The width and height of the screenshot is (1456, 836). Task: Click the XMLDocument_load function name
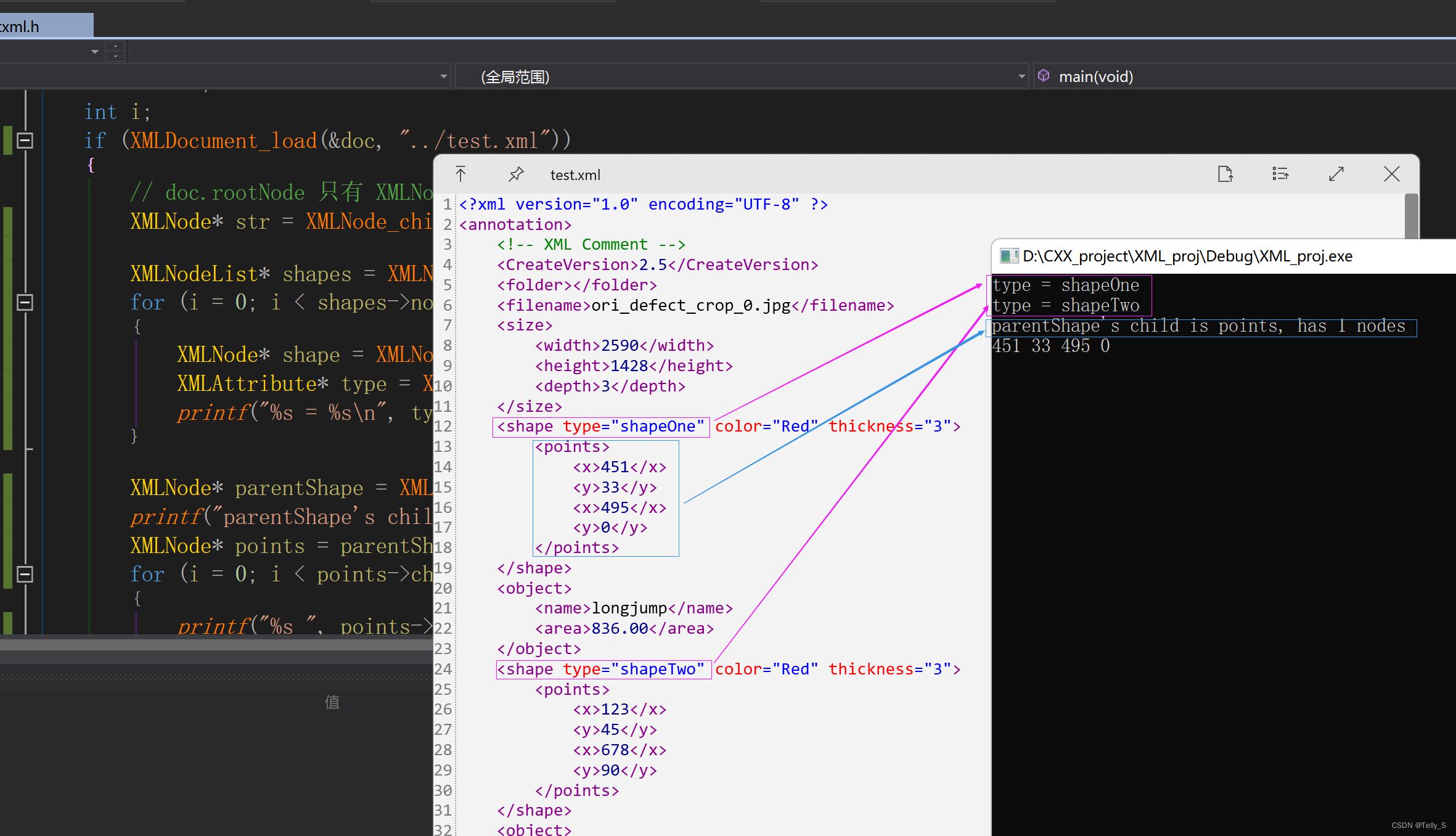[223, 141]
